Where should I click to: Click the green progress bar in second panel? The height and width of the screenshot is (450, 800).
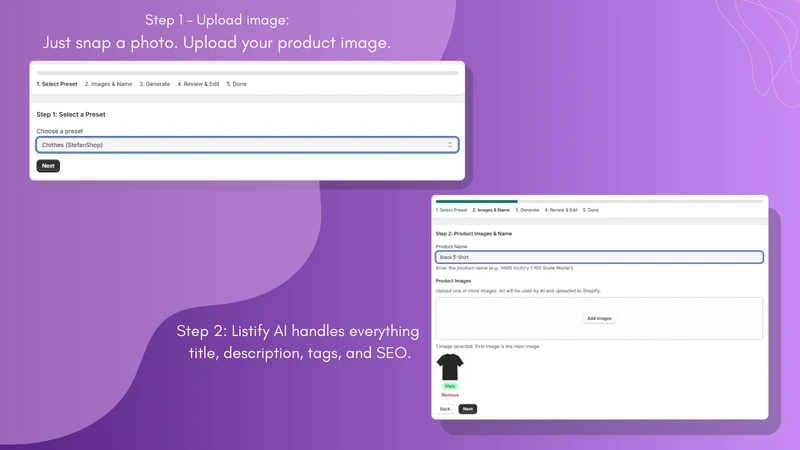(477, 202)
